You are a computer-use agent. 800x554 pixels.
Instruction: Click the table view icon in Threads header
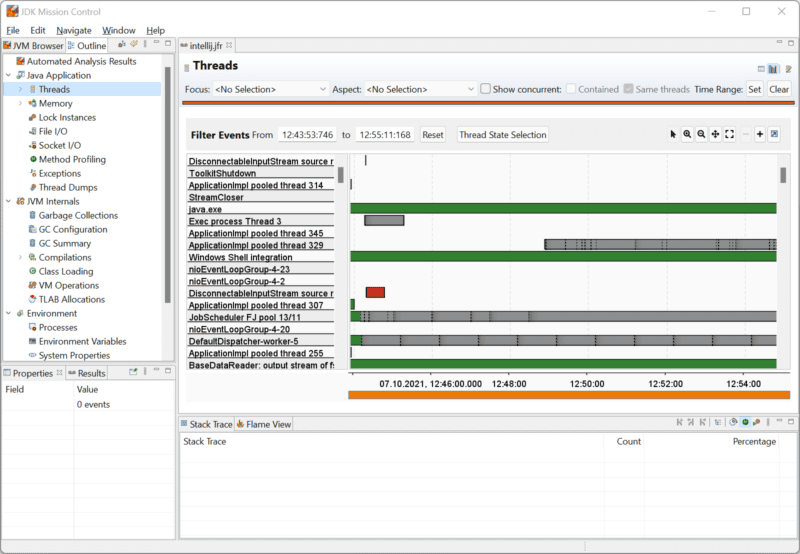[761, 69]
